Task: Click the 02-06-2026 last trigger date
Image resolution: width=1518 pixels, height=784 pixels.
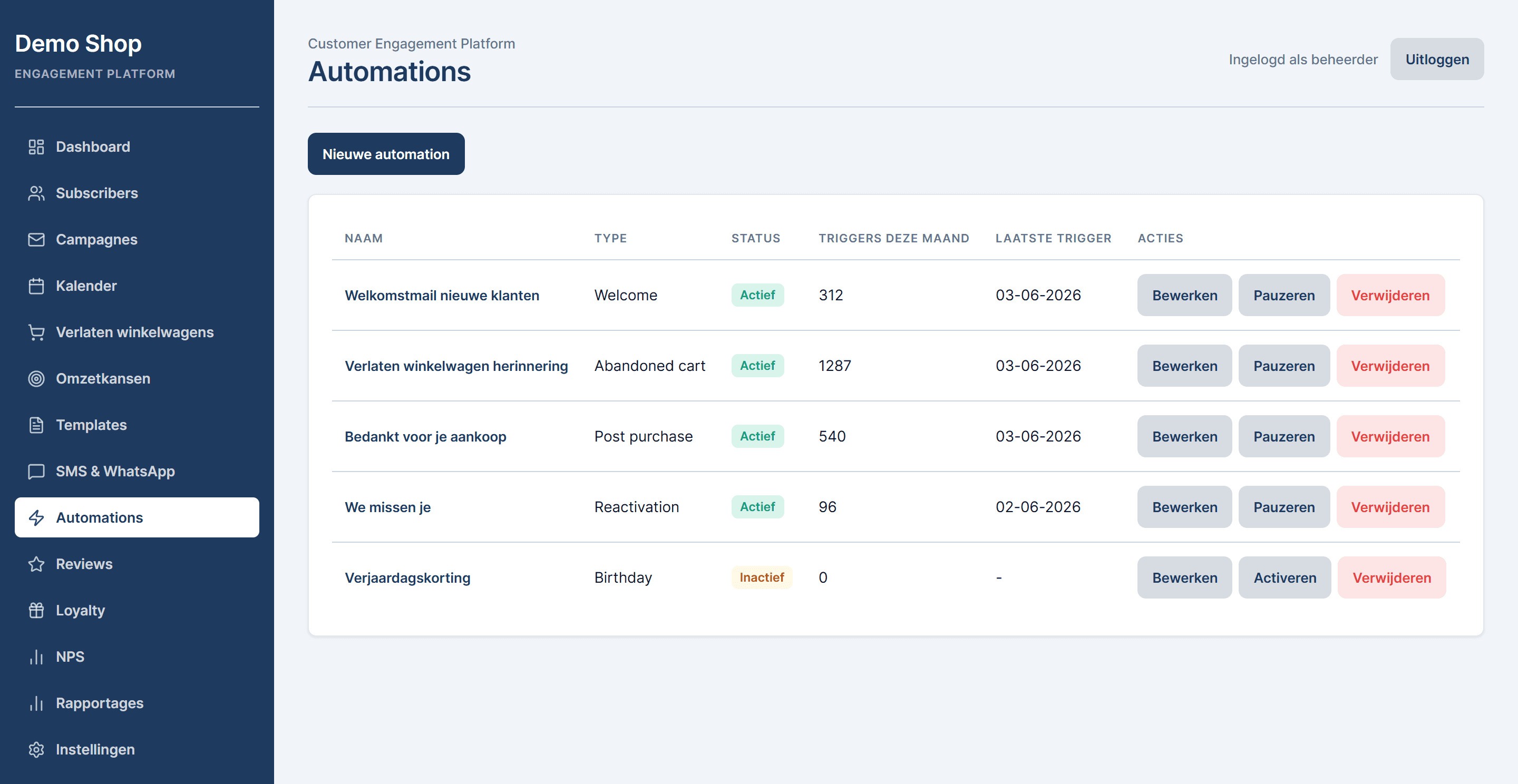Action: coord(1038,507)
